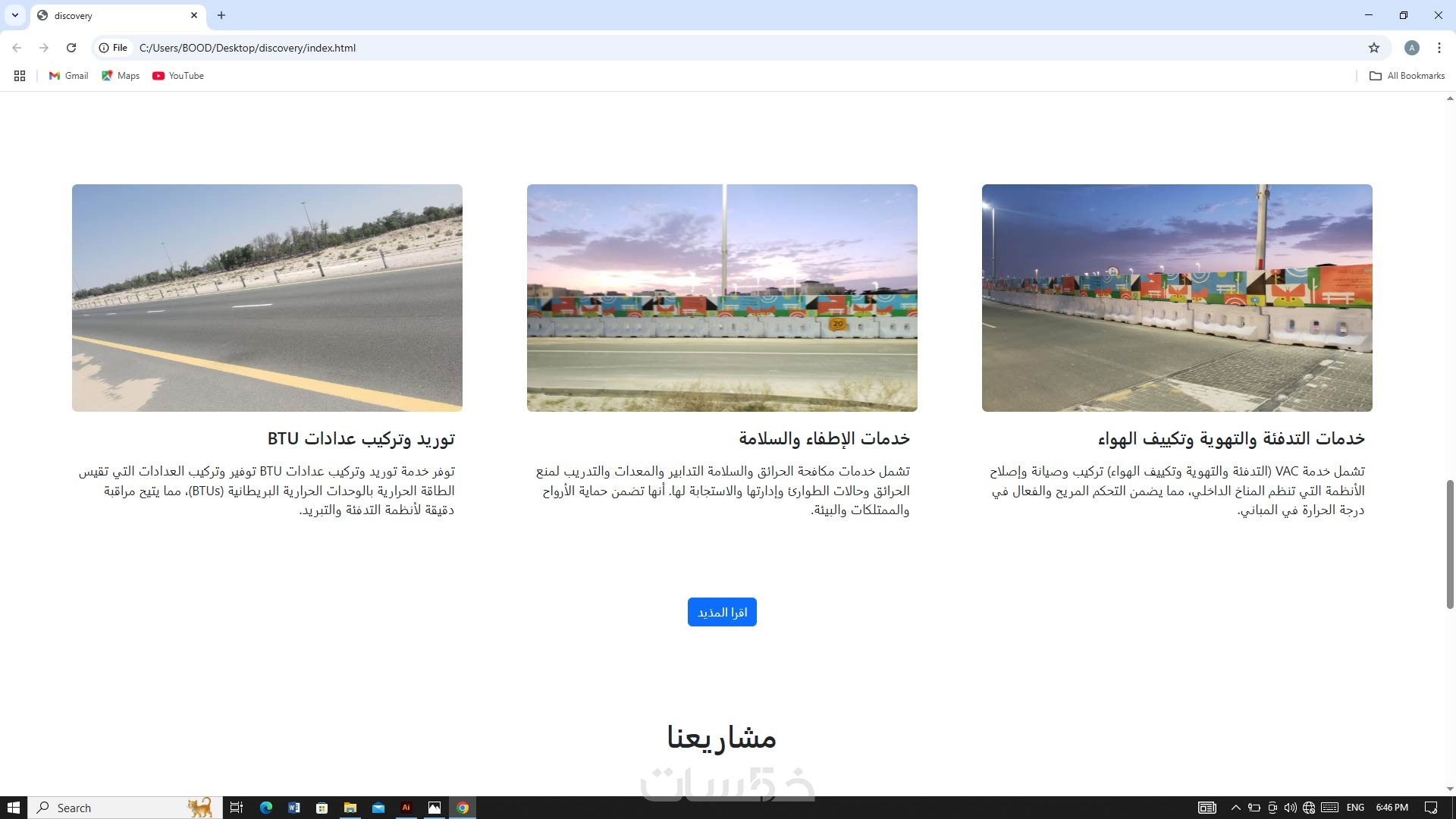The image size is (1456, 819).
Task: Open the All Bookmarks folder
Action: 1407,76
